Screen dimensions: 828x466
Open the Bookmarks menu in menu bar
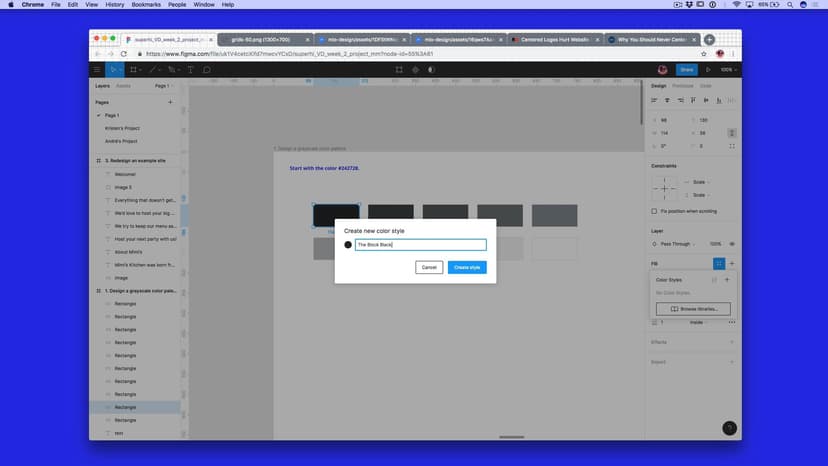pyautogui.click(x=147, y=5)
